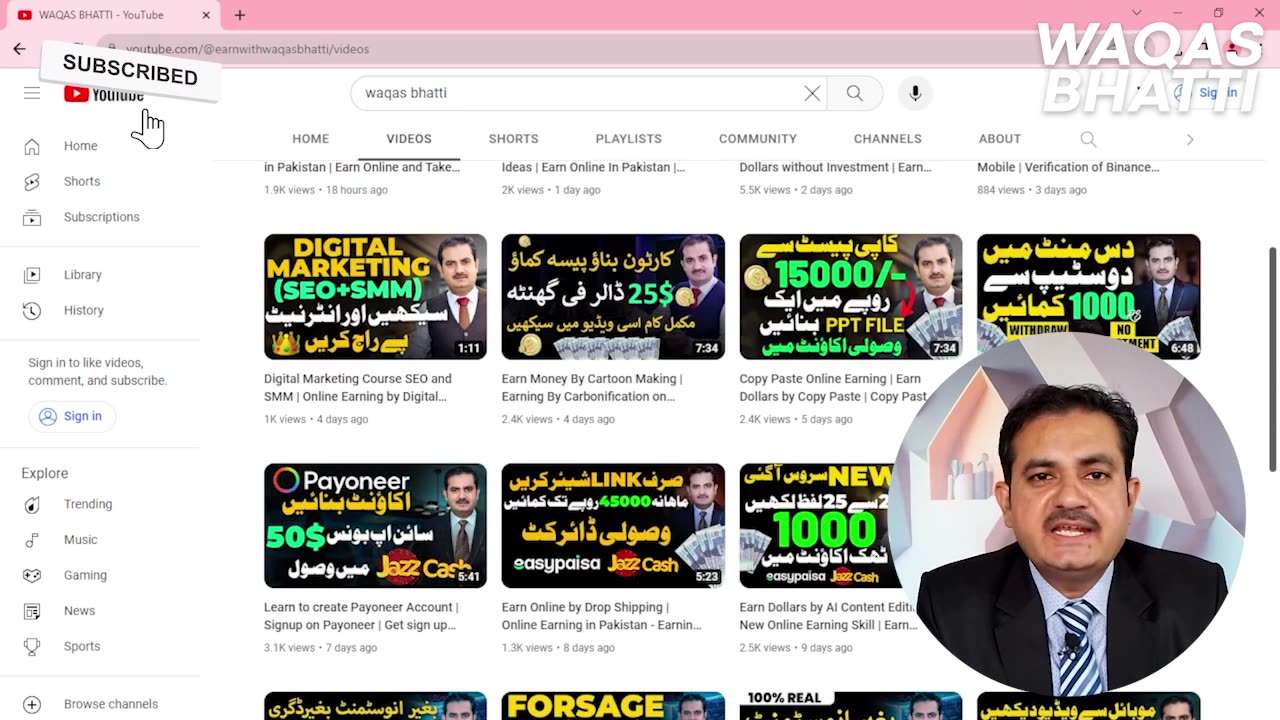Click the Home icon in sidebar
This screenshot has height=720, width=1280.
coord(32,146)
